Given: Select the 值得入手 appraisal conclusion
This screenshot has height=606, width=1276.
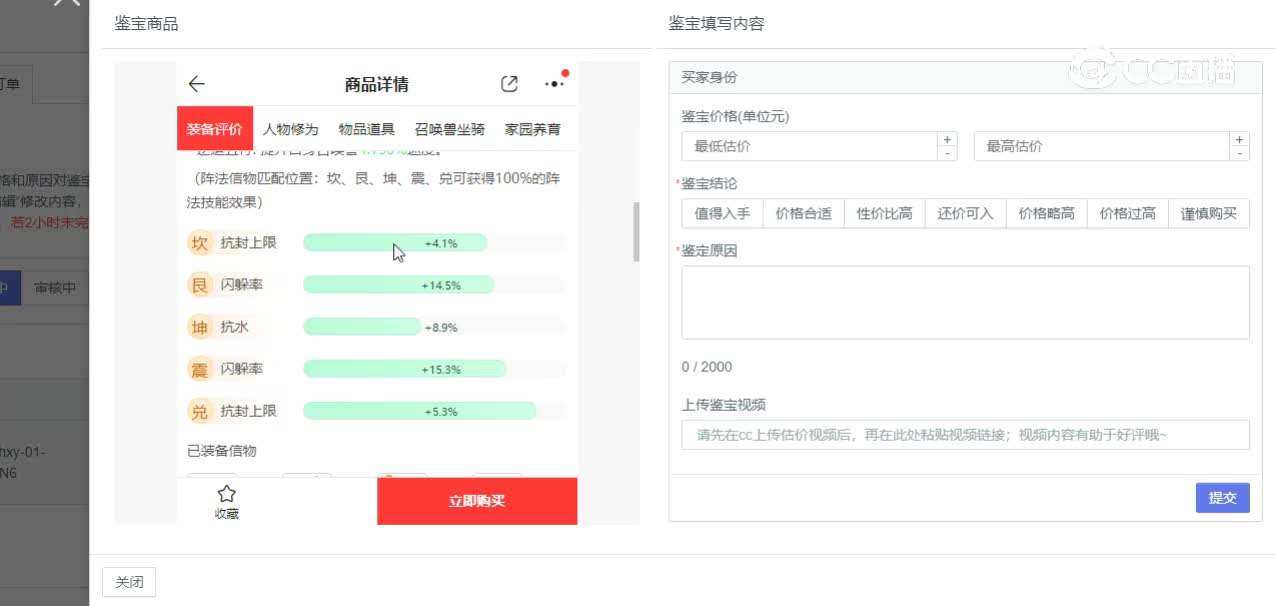Looking at the screenshot, I should tap(722, 213).
